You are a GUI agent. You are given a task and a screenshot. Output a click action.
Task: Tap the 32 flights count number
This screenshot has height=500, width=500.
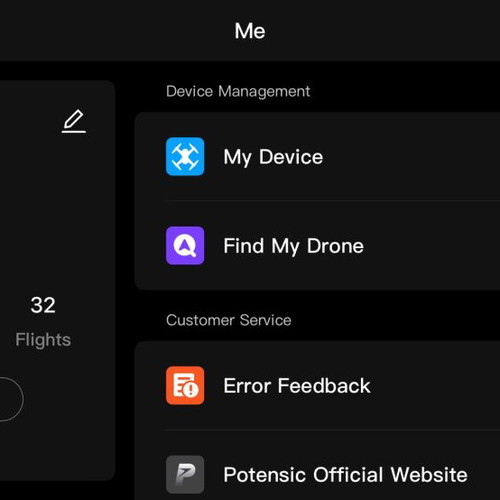[43, 305]
